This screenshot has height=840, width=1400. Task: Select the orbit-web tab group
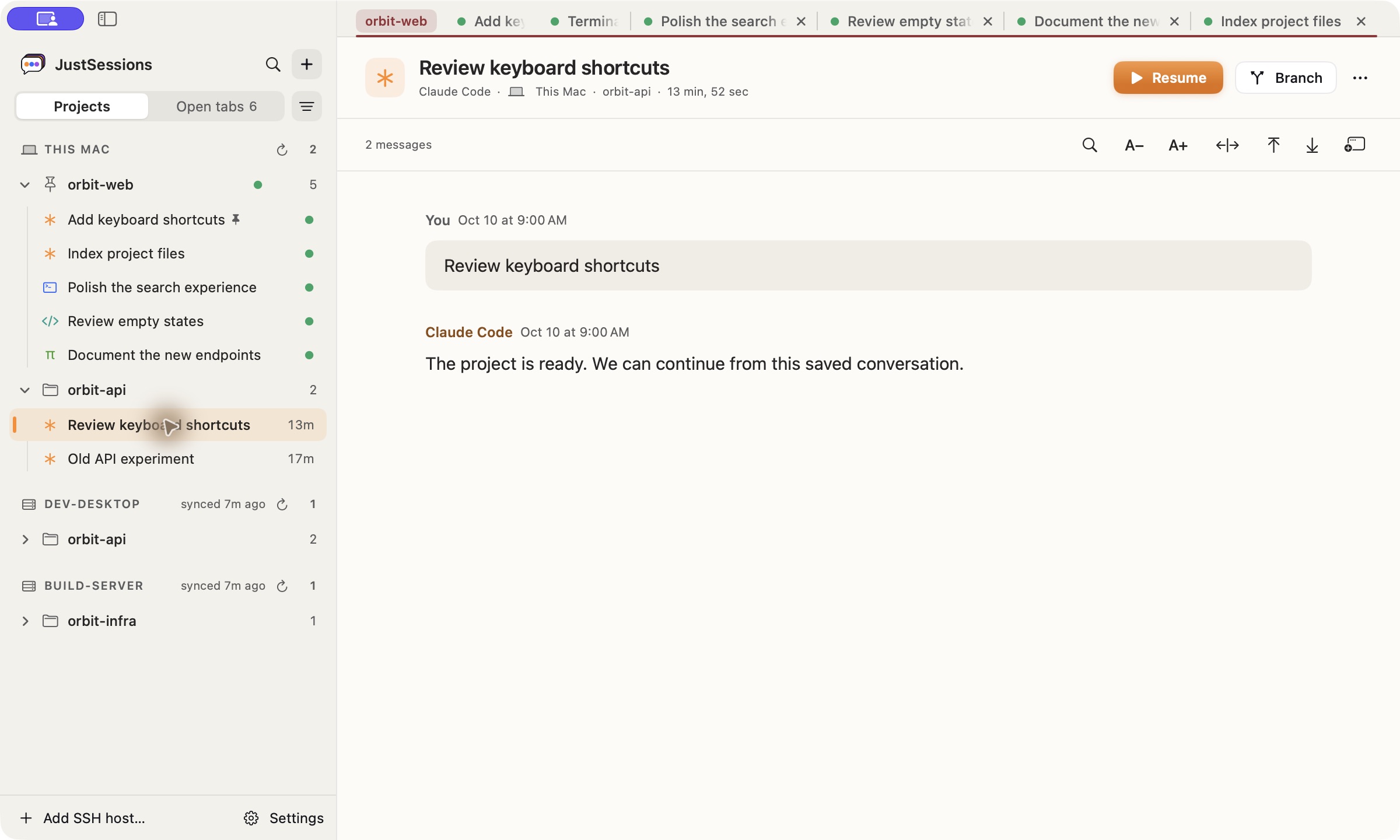[x=396, y=22]
